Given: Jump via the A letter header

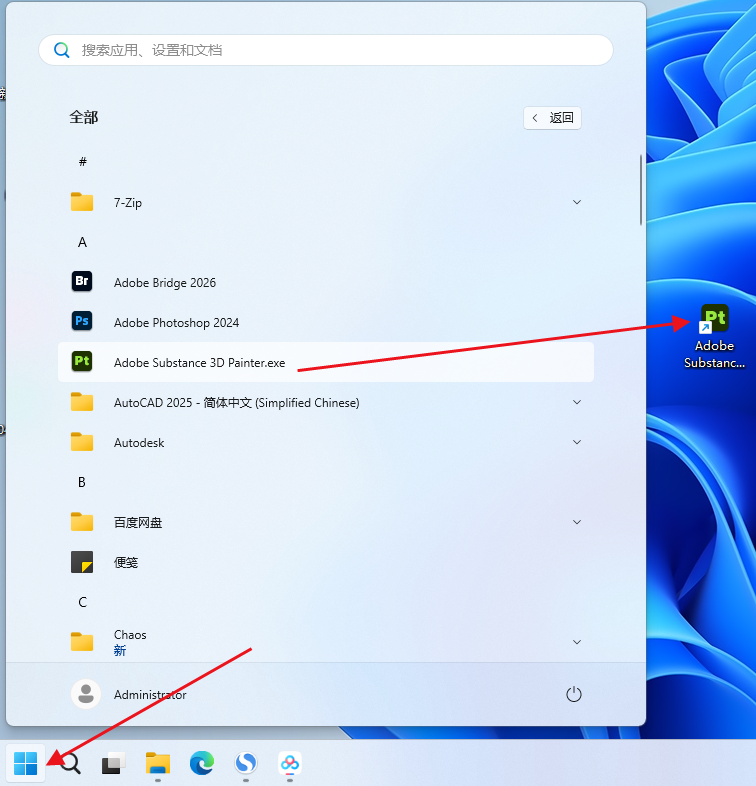Looking at the screenshot, I should pyautogui.click(x=82, y=243).
